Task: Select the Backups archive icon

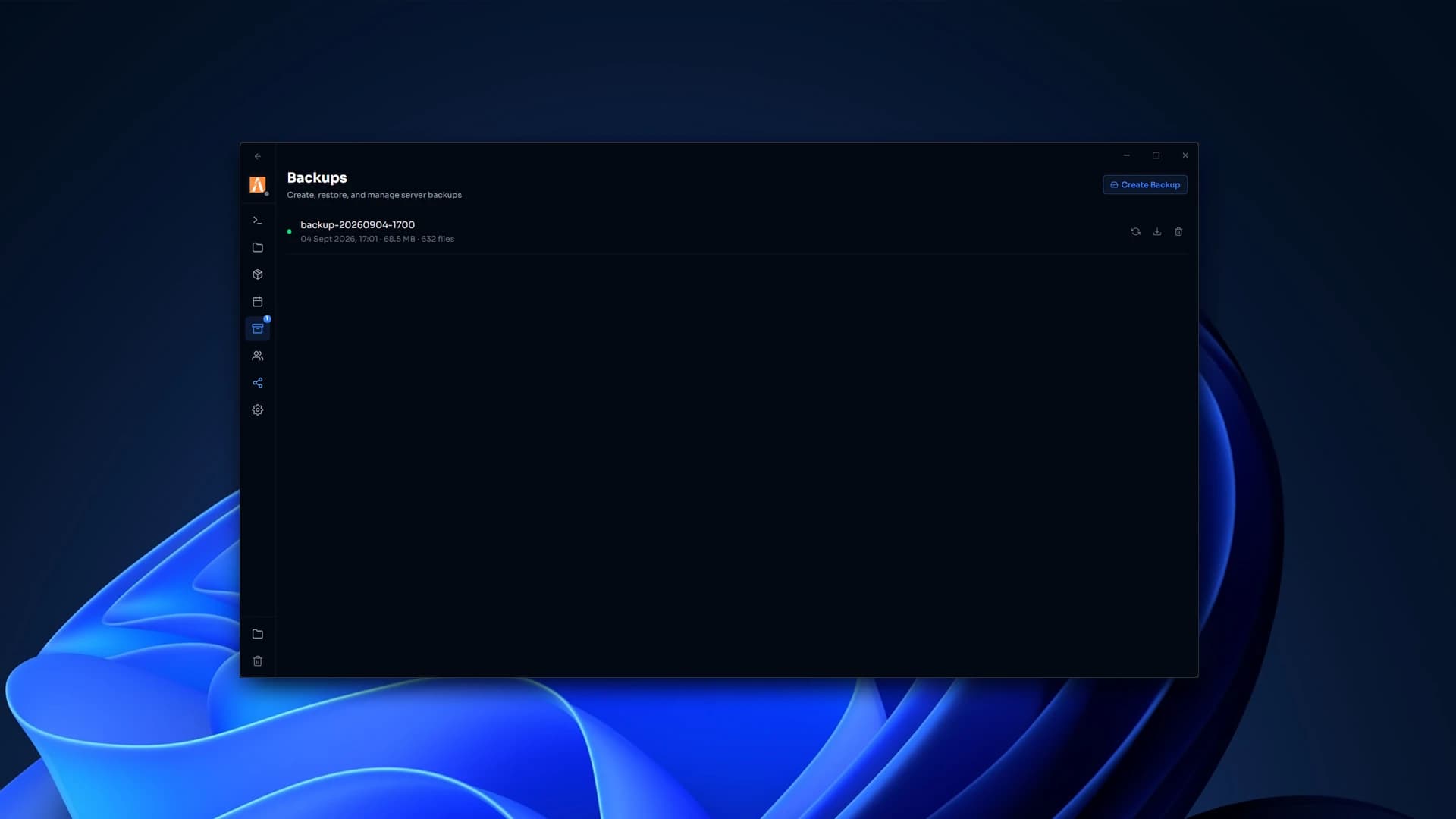Action: coord(258,328)
